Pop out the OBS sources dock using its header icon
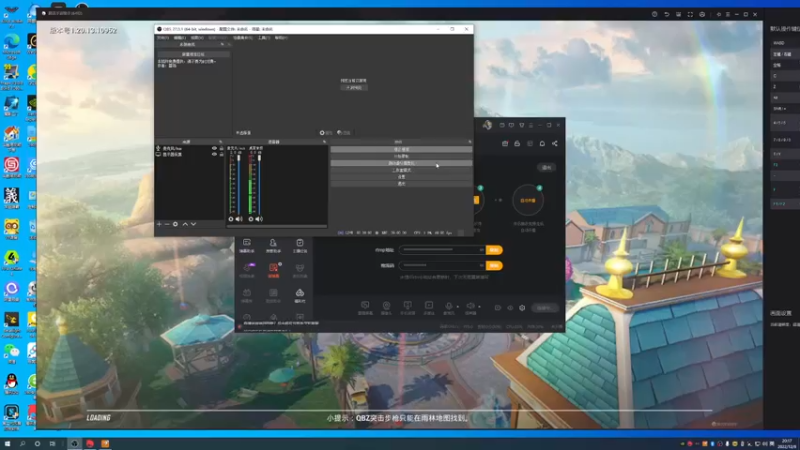Image resolution: width=800 pixels, height=450 pixels. pyautogui.click(x=221, y=142)
